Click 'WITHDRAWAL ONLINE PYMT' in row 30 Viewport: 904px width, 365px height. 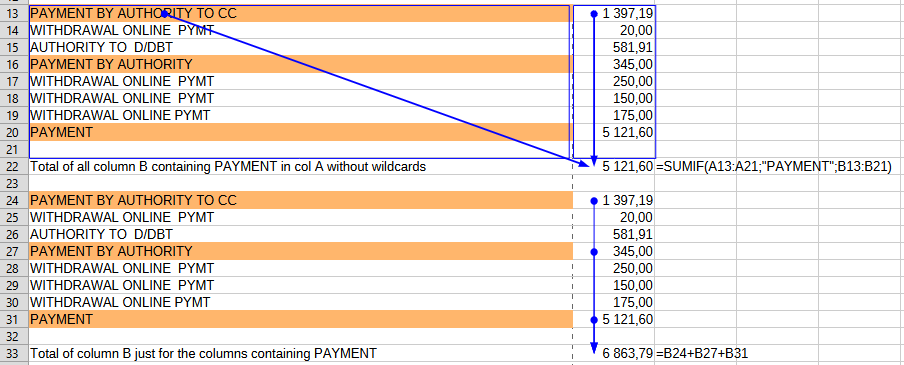tap(120, 302)
